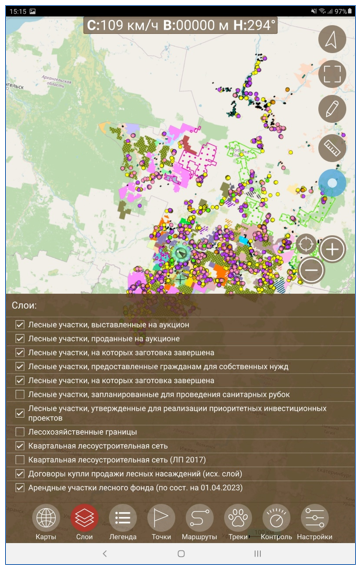Uncheck Лесные участки, выставленные на аукцион
This screenshot has height=572, width=362.
coord(20,325)
